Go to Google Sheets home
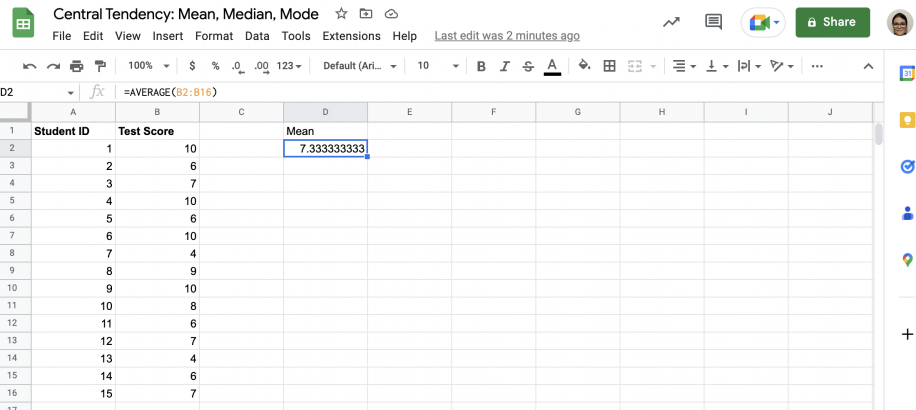The height and width of the screenshot is (410, 916). [x=23, y=23]
